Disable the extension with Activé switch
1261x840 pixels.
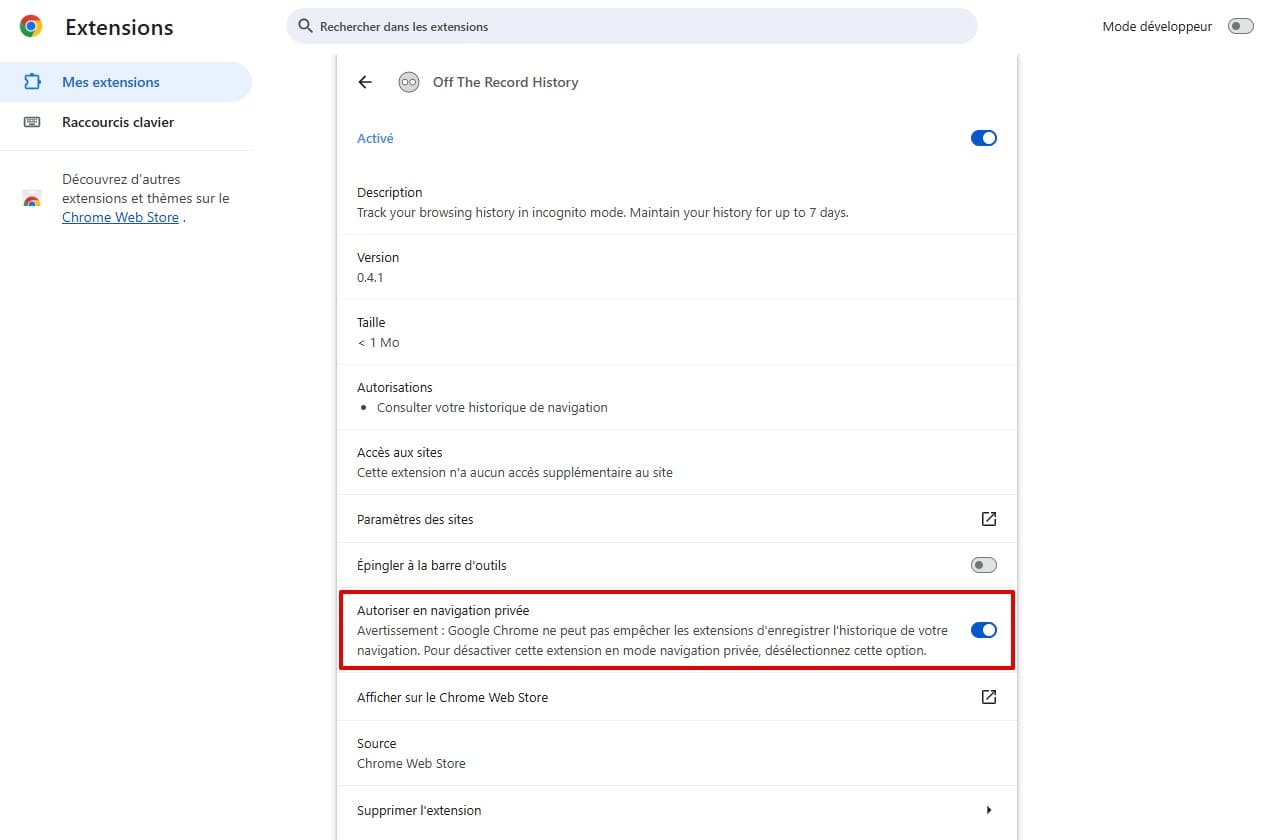[984, 139]
